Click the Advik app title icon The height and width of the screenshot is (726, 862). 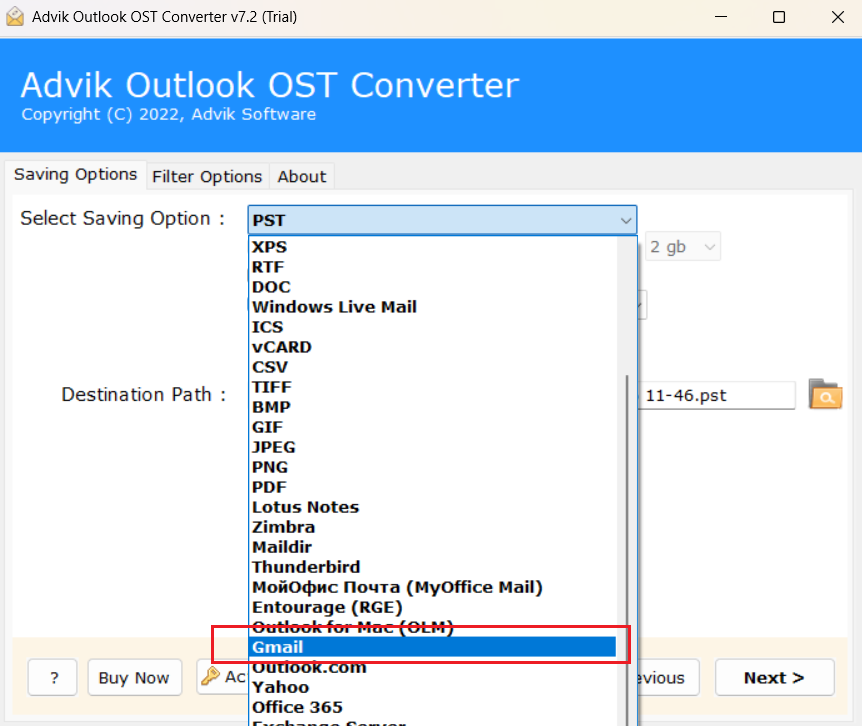point(15,16)
